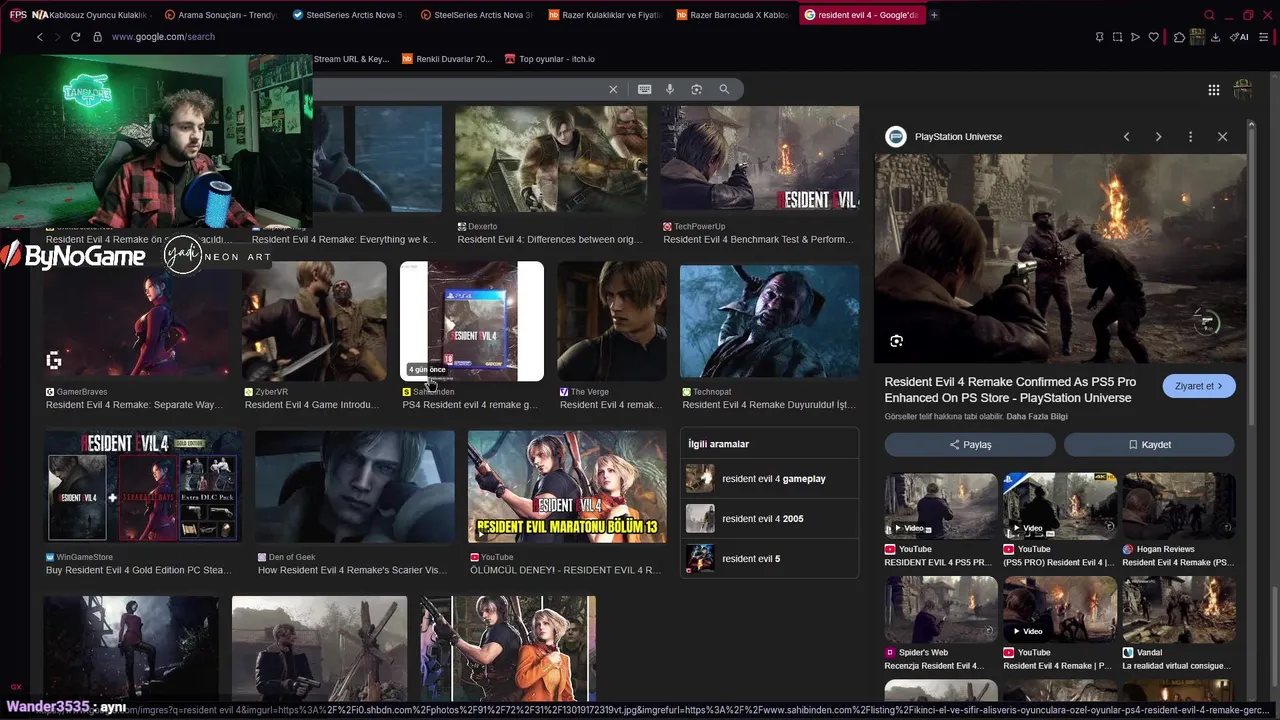
Task: Open the Top oyunlar itch.io bookmark
Action: tap(549, 59)
